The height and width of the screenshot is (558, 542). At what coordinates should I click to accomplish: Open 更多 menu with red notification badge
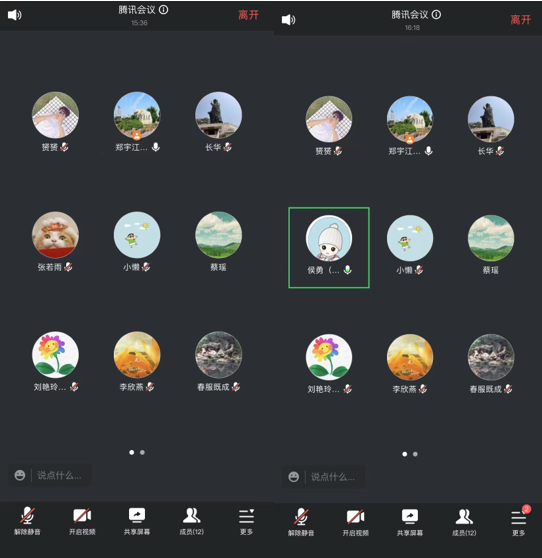pos(519,521)
